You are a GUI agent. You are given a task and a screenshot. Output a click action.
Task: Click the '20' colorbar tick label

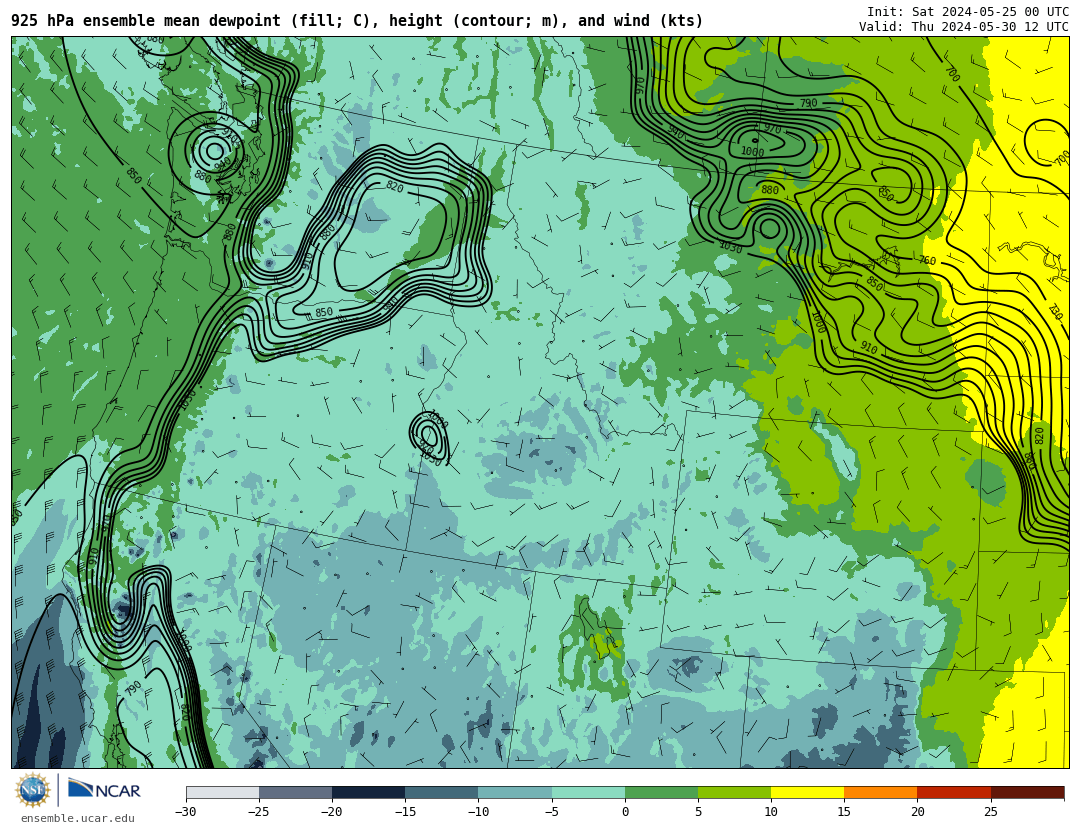[x=917, y=812]
